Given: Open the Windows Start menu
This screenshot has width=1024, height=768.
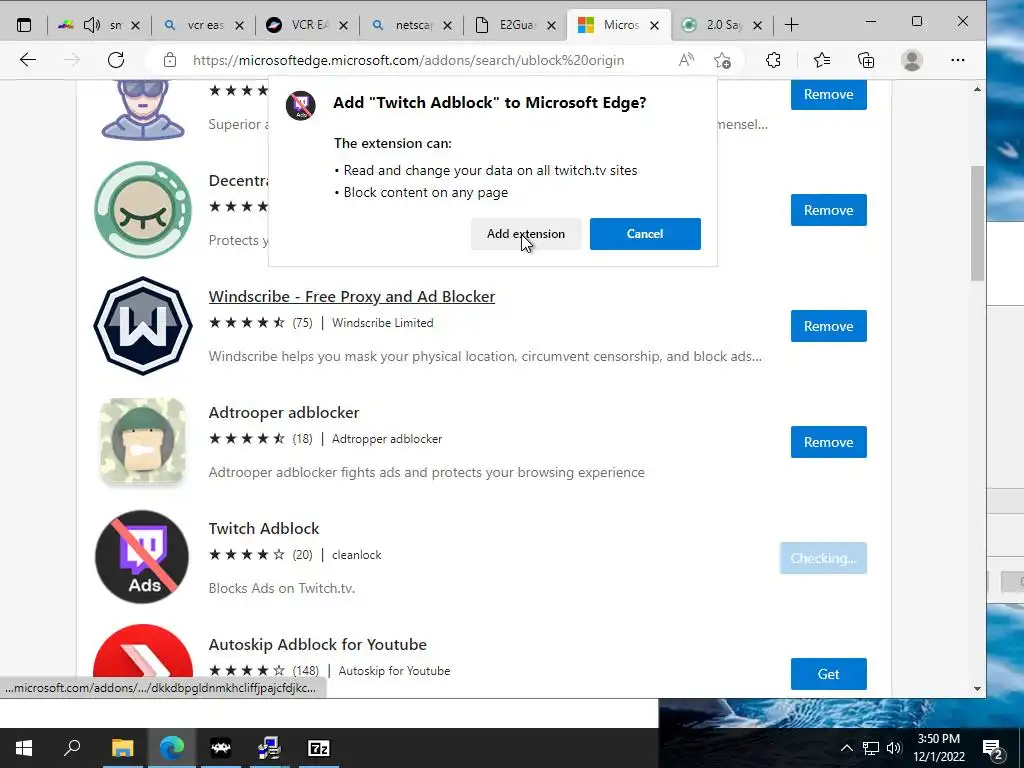Looking at the screenshot, I should coord(24,748).
